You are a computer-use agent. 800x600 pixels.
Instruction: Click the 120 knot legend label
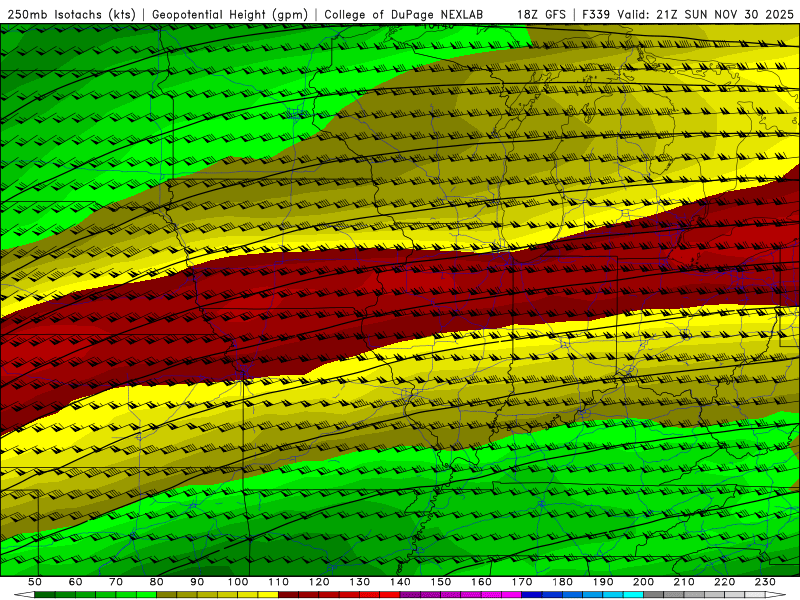[319, 582]
